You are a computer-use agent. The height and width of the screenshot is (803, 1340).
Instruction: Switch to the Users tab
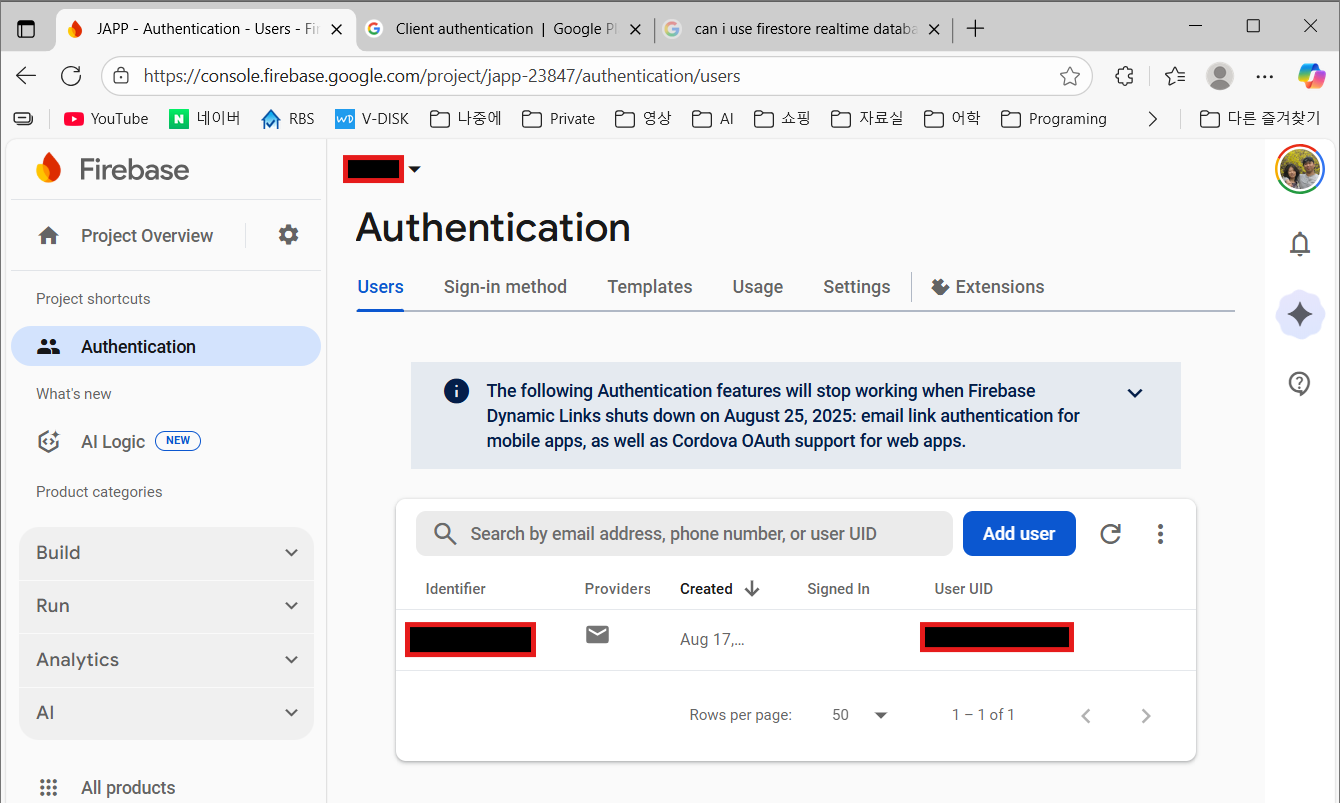click(380, 287)
